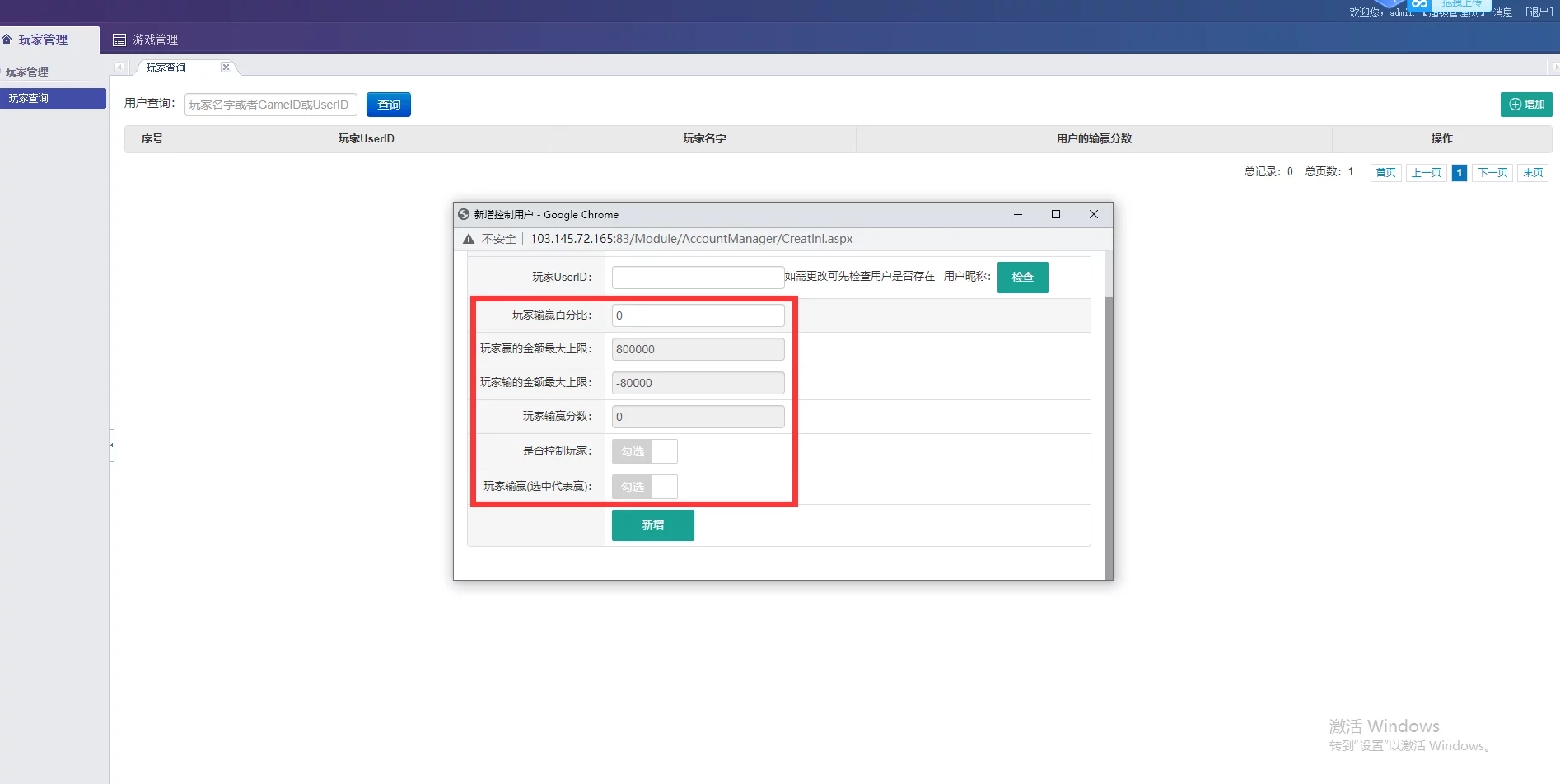The image size is (1560, 784).
Task: Toggle the 是否控制玩家 switch
Action: [x=644, y=451]
